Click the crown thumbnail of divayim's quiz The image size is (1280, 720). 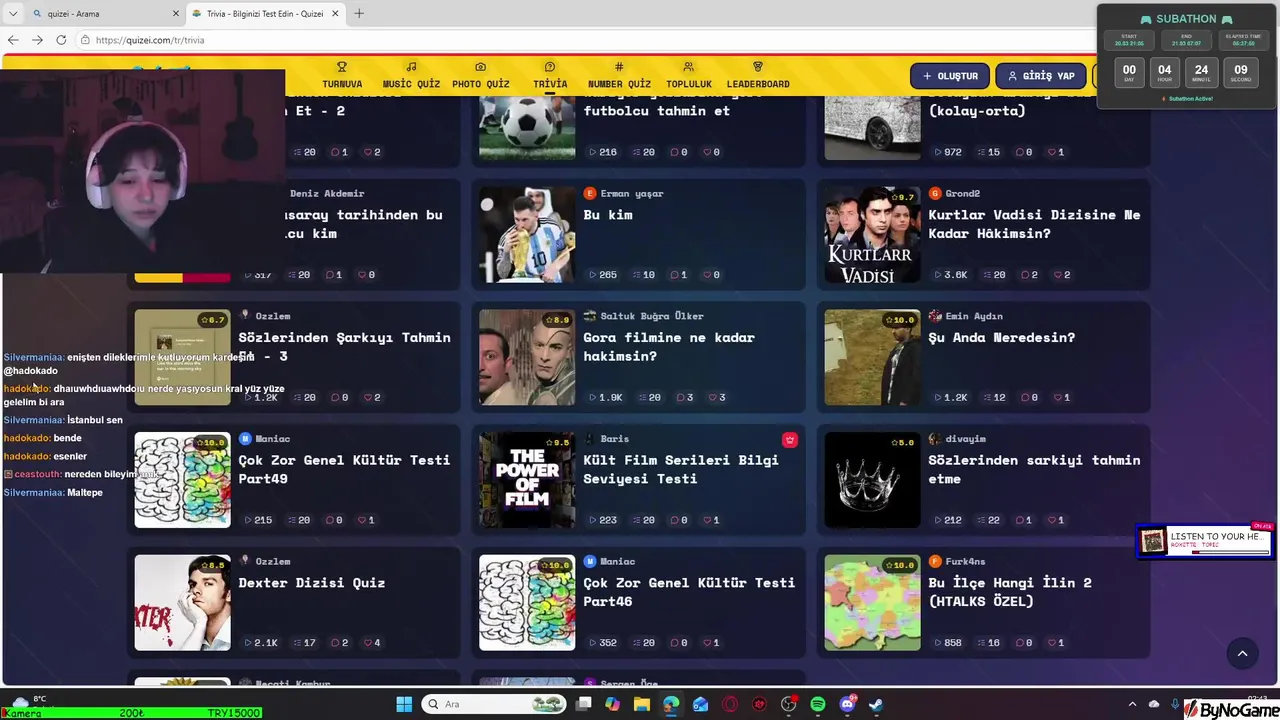pyautogui.click(x=872, y=480)
